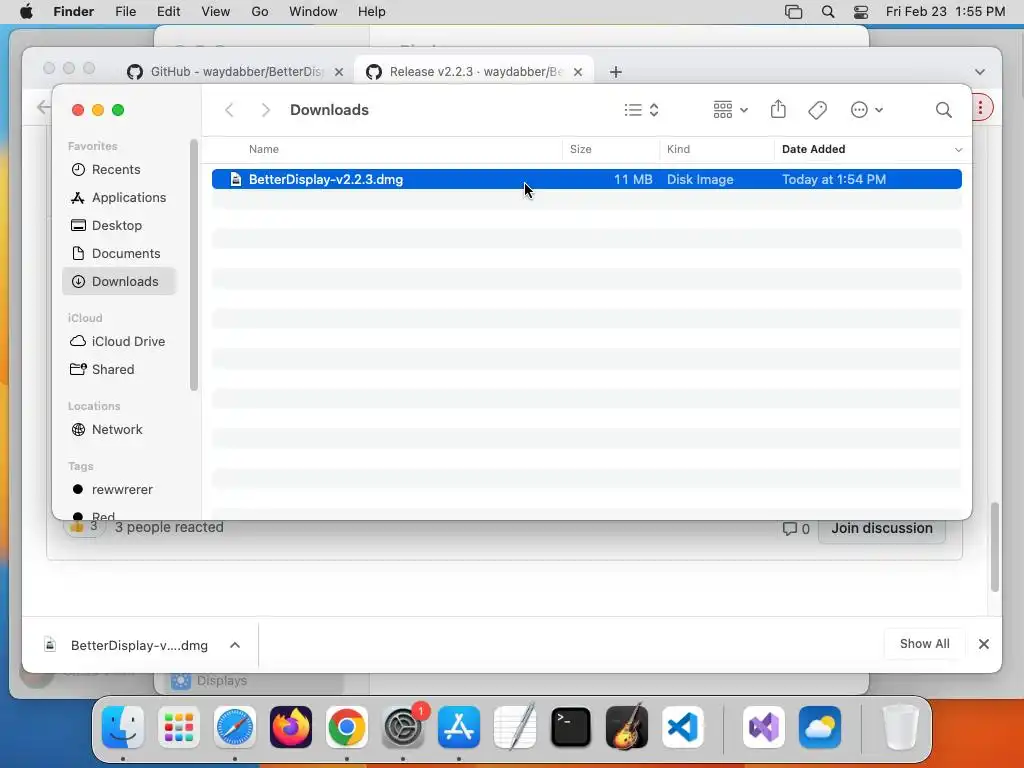Image resolution: width=1024 pixels, height=768 pixels.
Task: Click Show All downloads button
Action: (924, 644)
